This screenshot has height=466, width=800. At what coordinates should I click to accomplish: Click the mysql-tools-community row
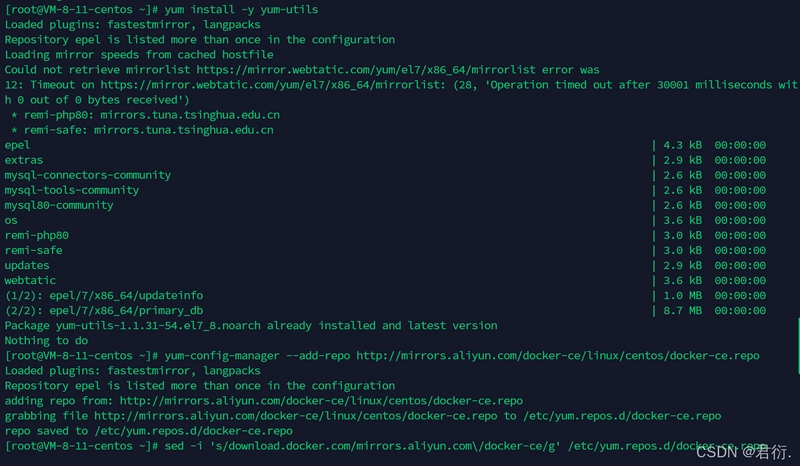pyautogui.click(x=385, y=190)
